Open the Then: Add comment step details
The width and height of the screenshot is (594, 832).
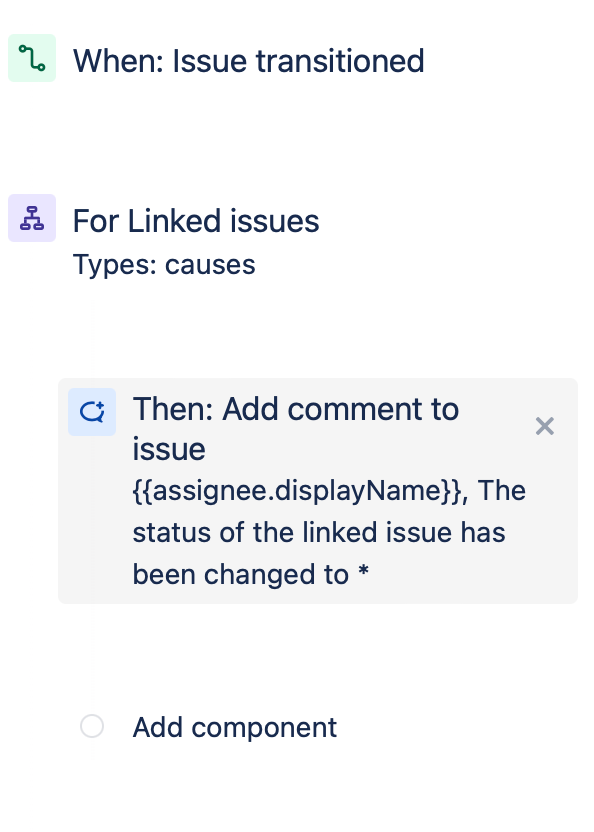pyautogui.click(x=296, y=429)
